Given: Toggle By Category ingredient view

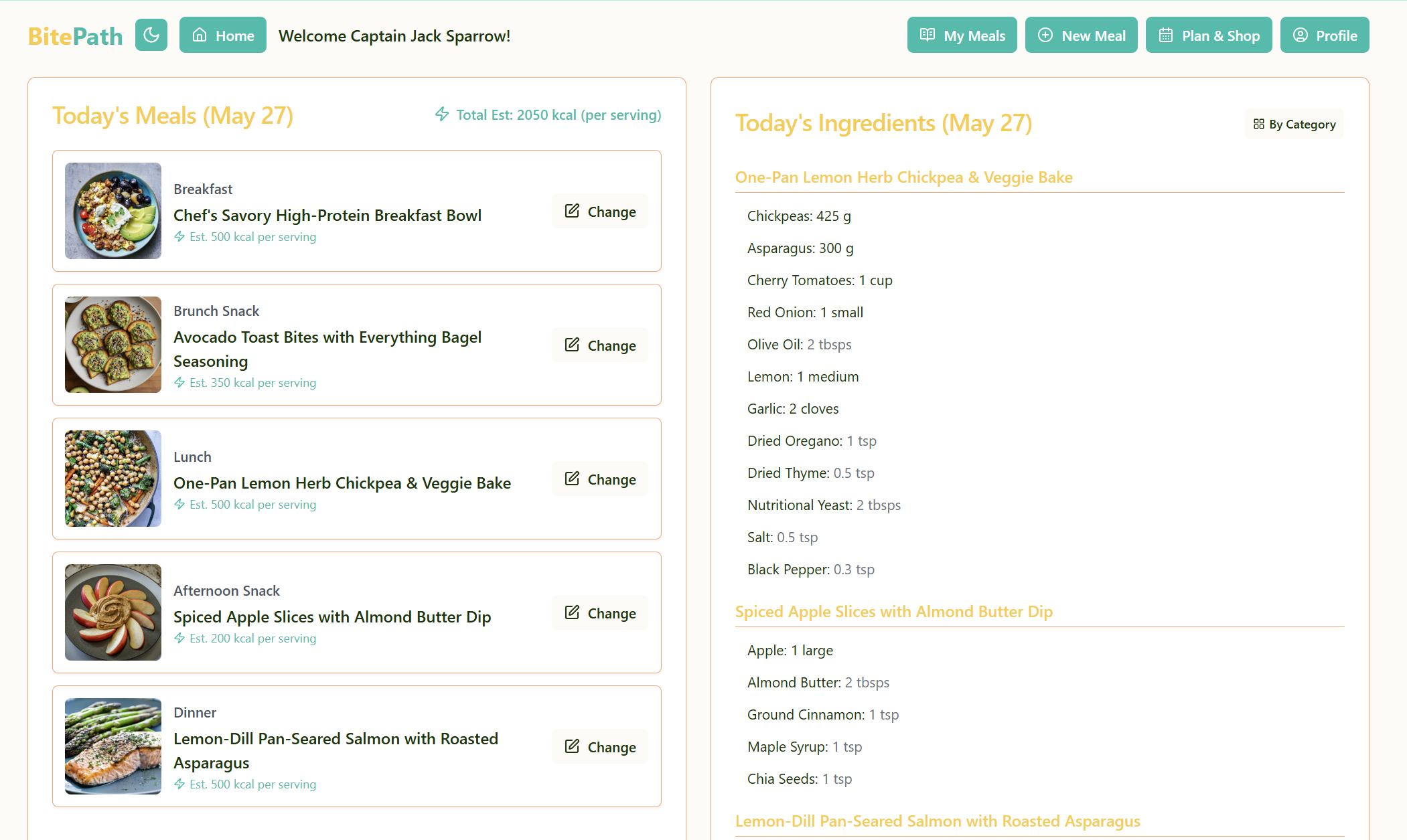Looking at the screenshot, I should tap(1294, 124).
